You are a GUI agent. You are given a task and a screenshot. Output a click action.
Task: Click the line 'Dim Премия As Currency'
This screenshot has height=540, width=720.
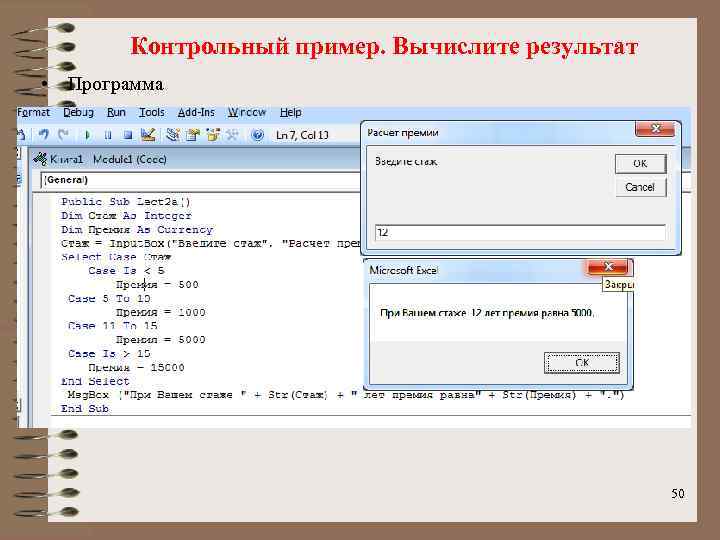click(137, 229)
